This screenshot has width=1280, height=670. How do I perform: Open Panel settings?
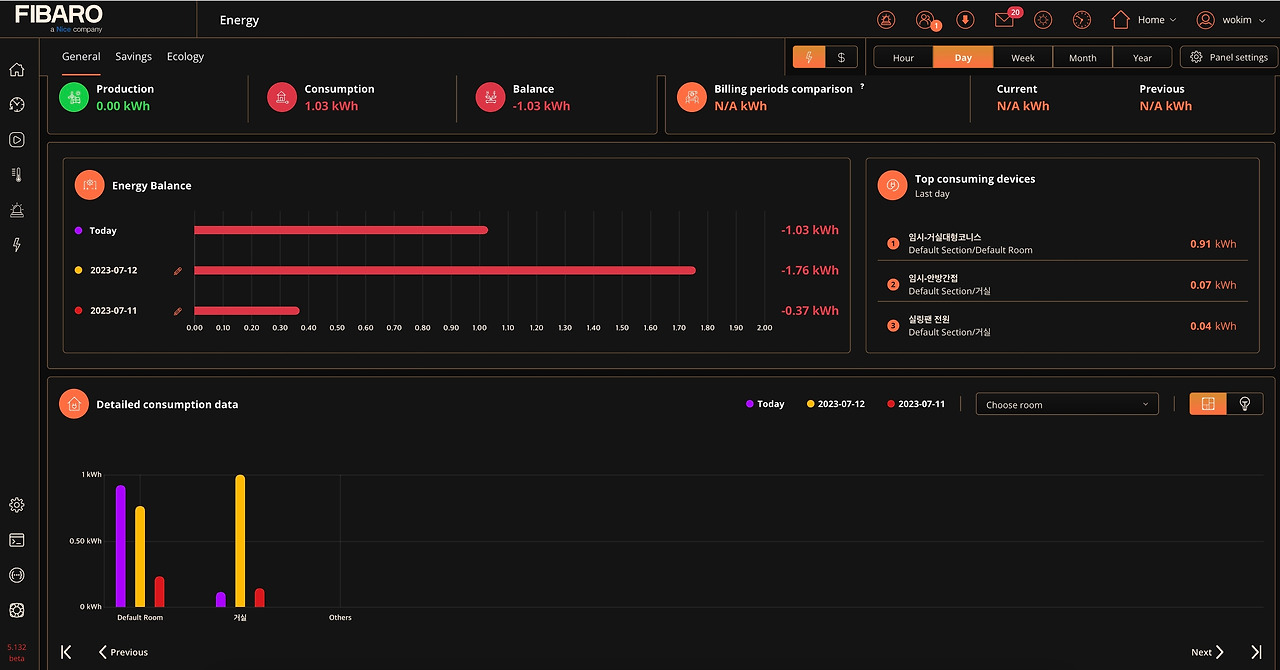(x=1229, y=57)
